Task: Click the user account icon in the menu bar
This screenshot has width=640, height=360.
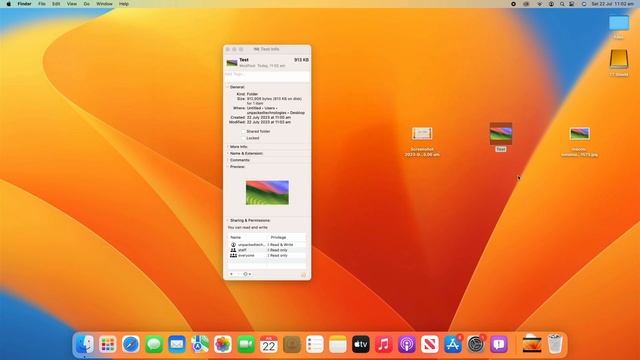Action: point(551,4)
